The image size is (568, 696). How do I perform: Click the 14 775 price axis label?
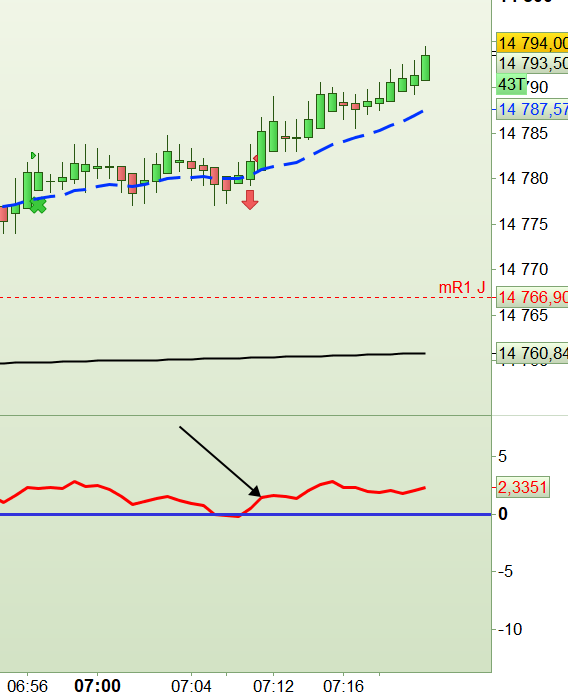click(x=523, y=224)
